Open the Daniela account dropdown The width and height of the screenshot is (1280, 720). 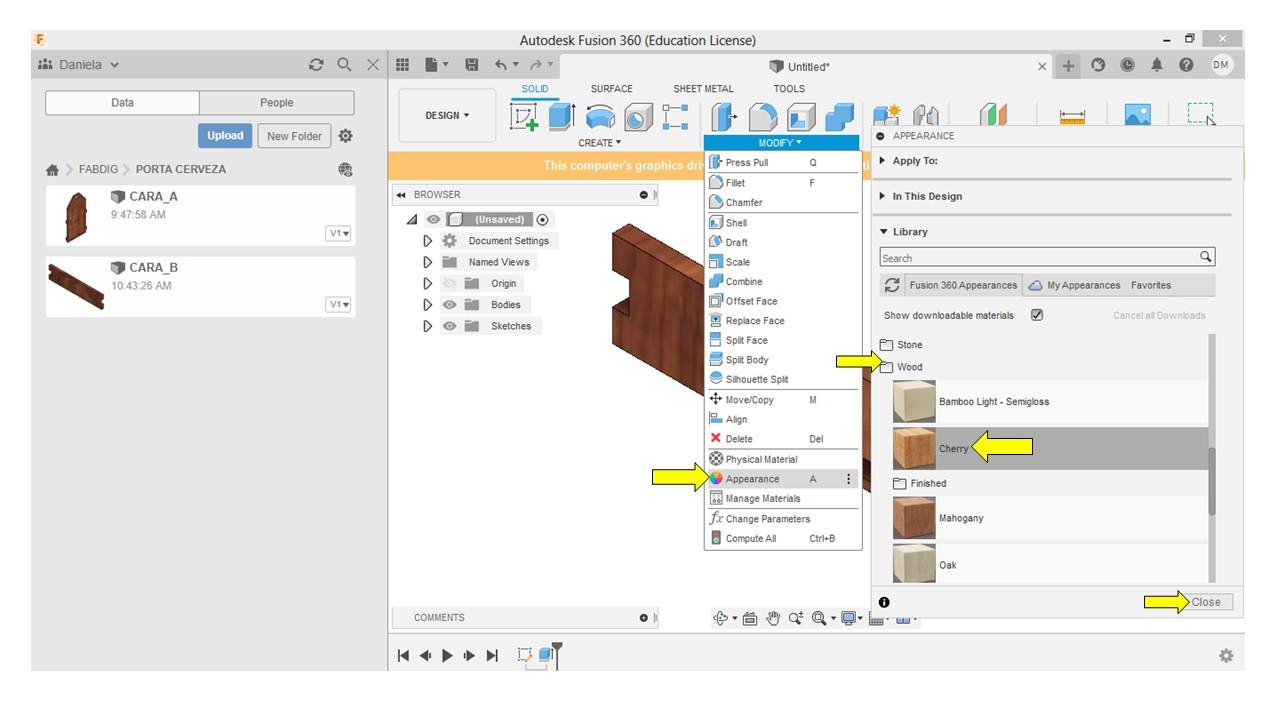[x=79, y=65]
